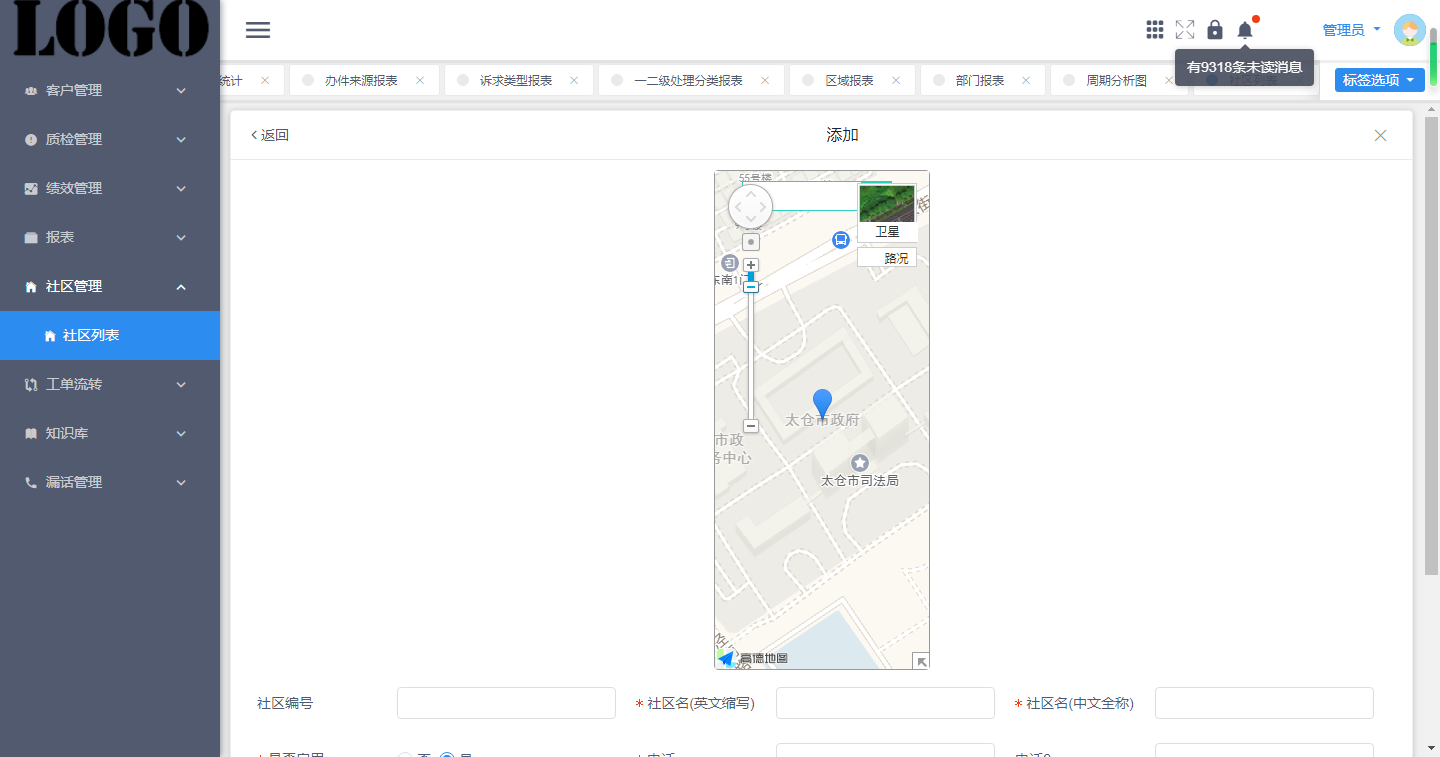Click the map expand corner arrow icon
1440x757 pixels.
pos(921,661)
